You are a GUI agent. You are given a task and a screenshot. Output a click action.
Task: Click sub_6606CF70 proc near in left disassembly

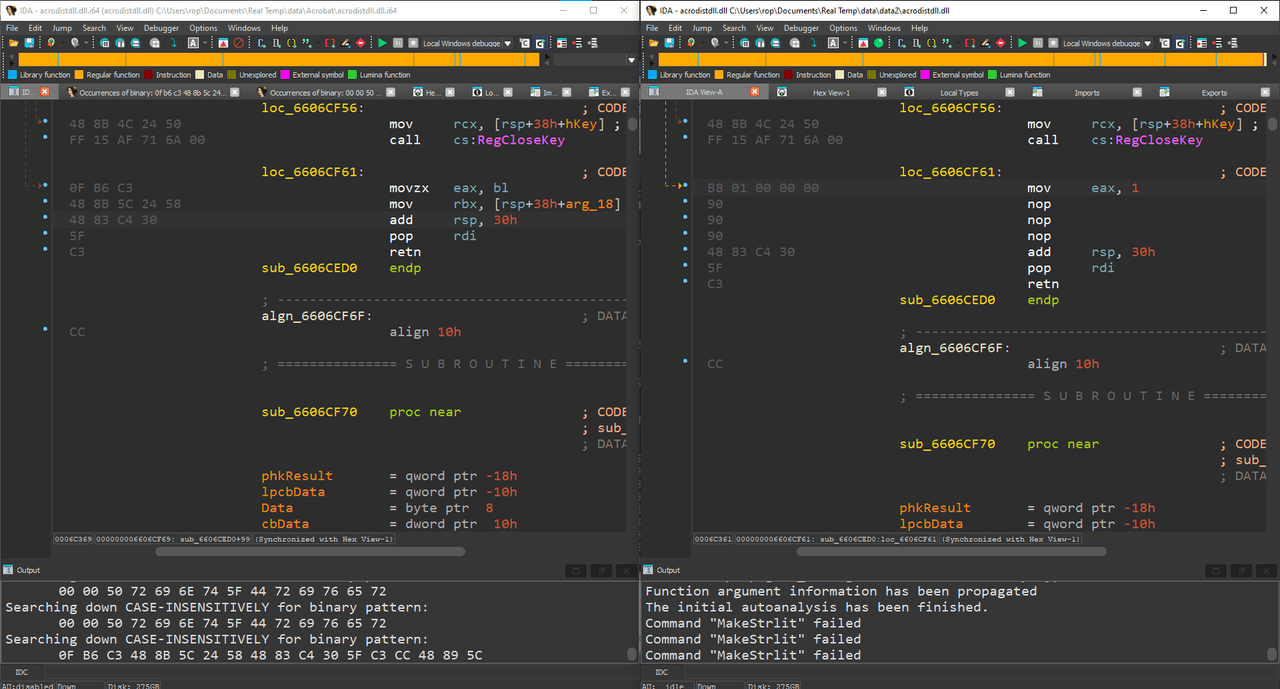363,412
